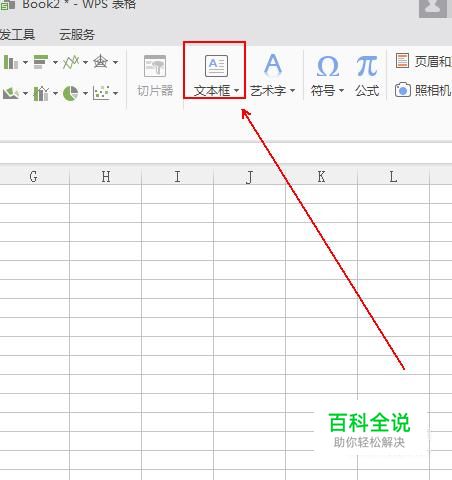Click the 艺术字 WordArt icon
Screen dimensions: 452x480
pos(273,64)
